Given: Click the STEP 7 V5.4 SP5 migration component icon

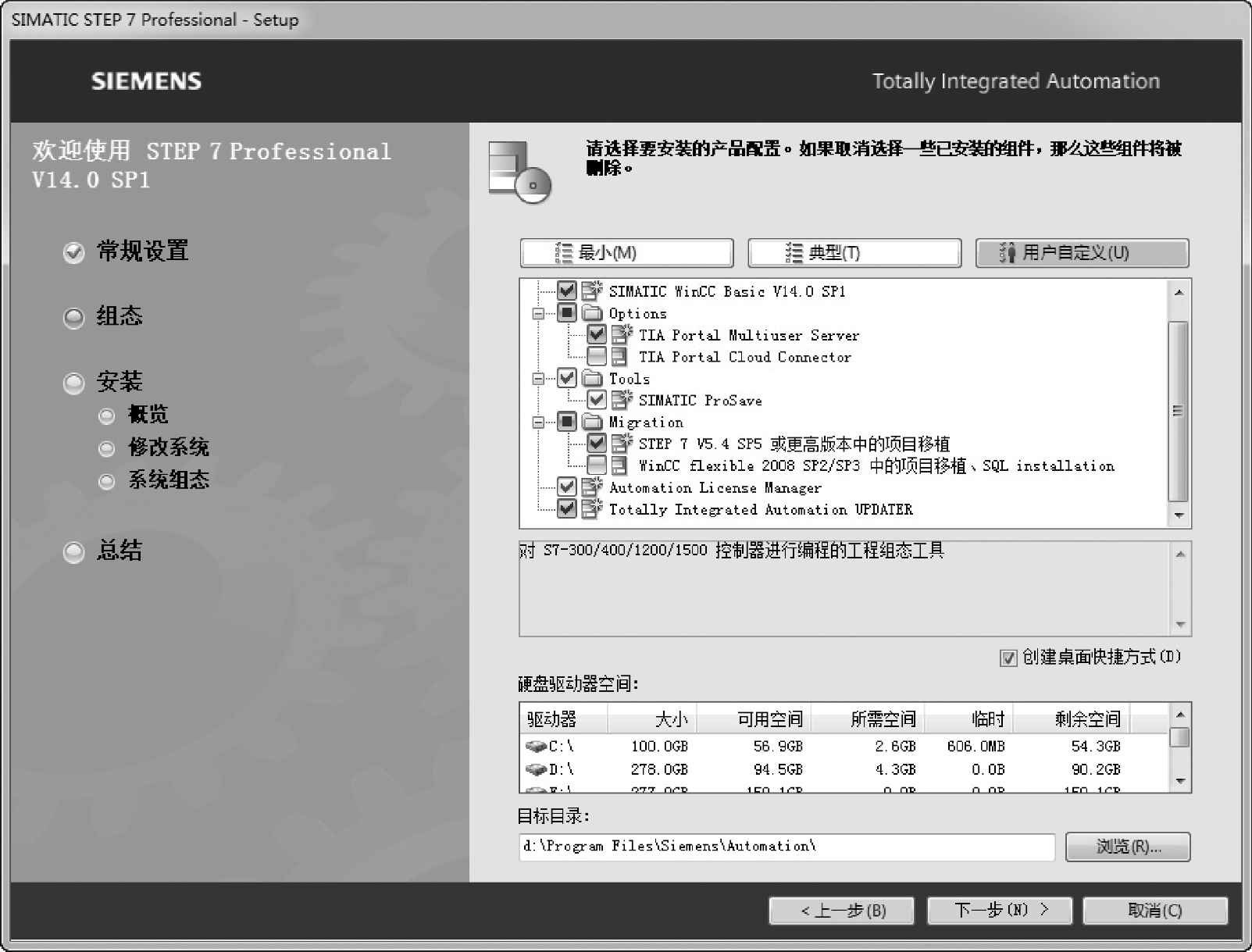Looking at the screenshot, I should [622, 443].
